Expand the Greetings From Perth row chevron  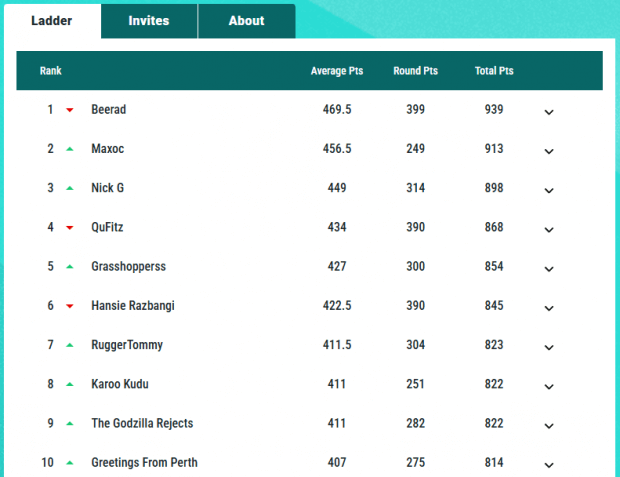548,464
